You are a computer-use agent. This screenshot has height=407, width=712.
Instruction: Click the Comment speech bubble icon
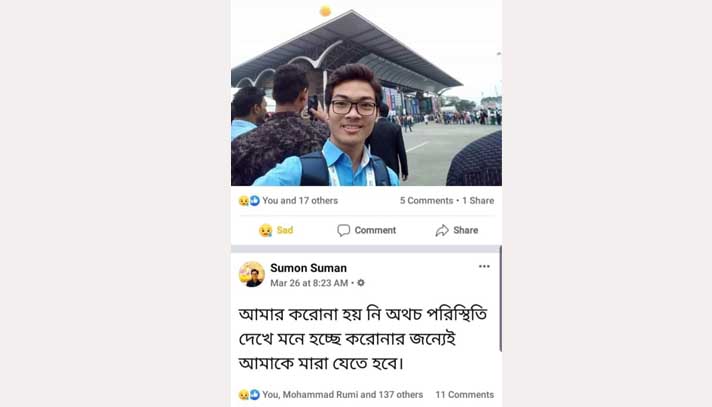pyautogui.click(x=343, y=230)
